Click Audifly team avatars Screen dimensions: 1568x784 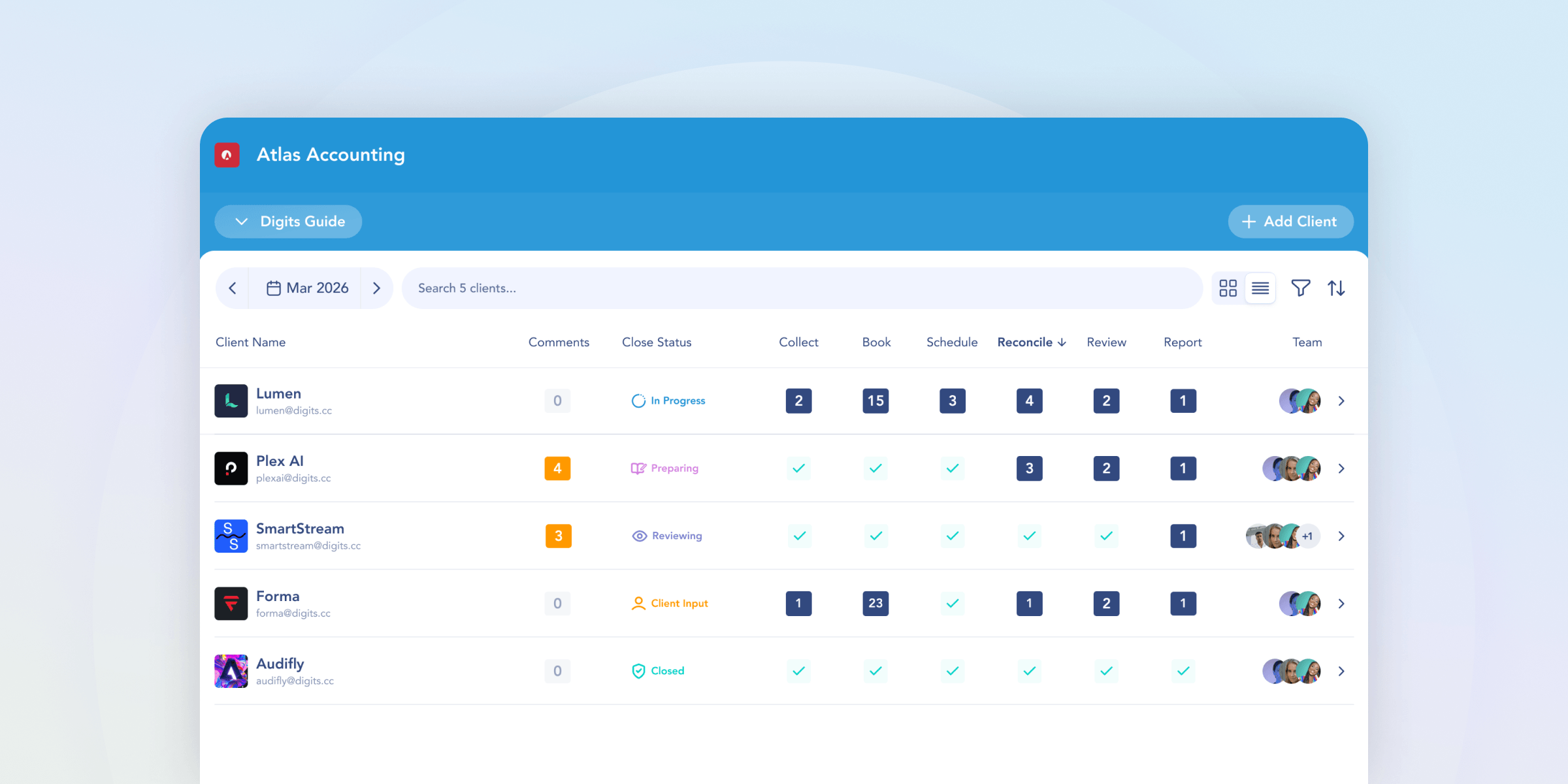[1292, 671]
